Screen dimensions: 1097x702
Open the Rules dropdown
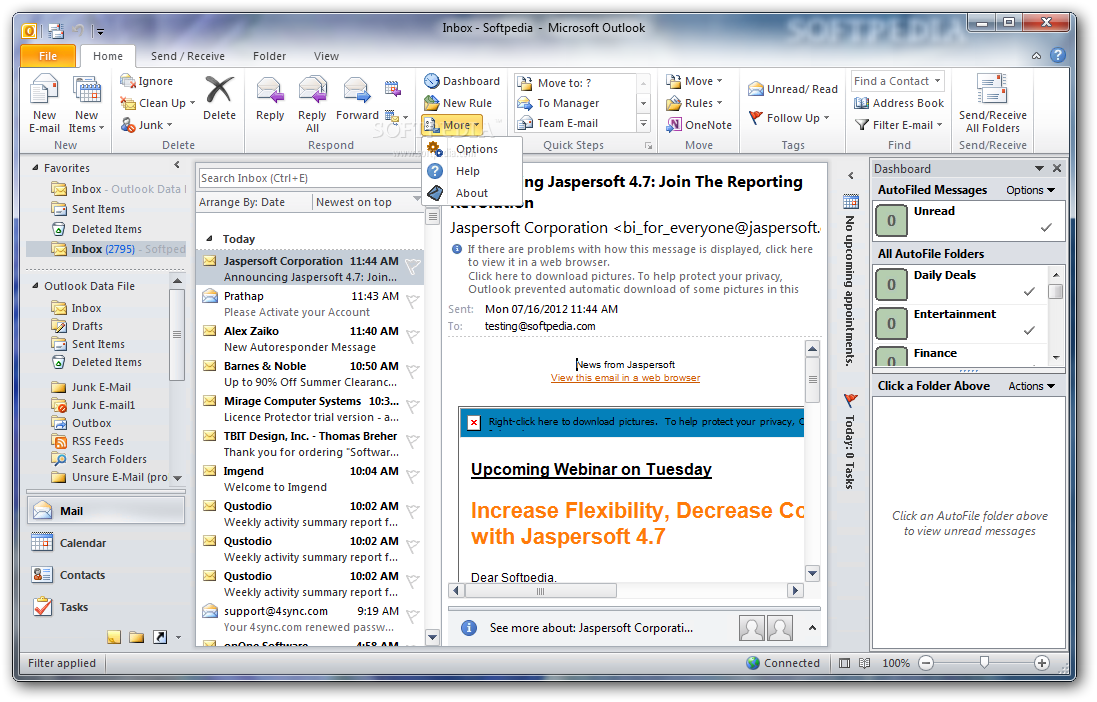pos(694,103)
